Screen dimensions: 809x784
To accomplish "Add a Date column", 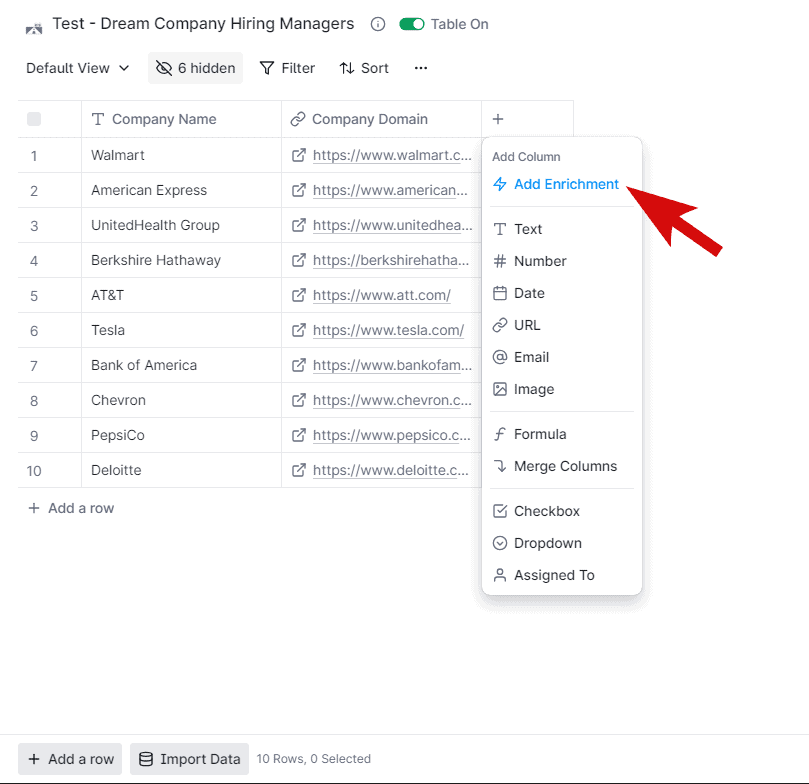I will [561, 293].
